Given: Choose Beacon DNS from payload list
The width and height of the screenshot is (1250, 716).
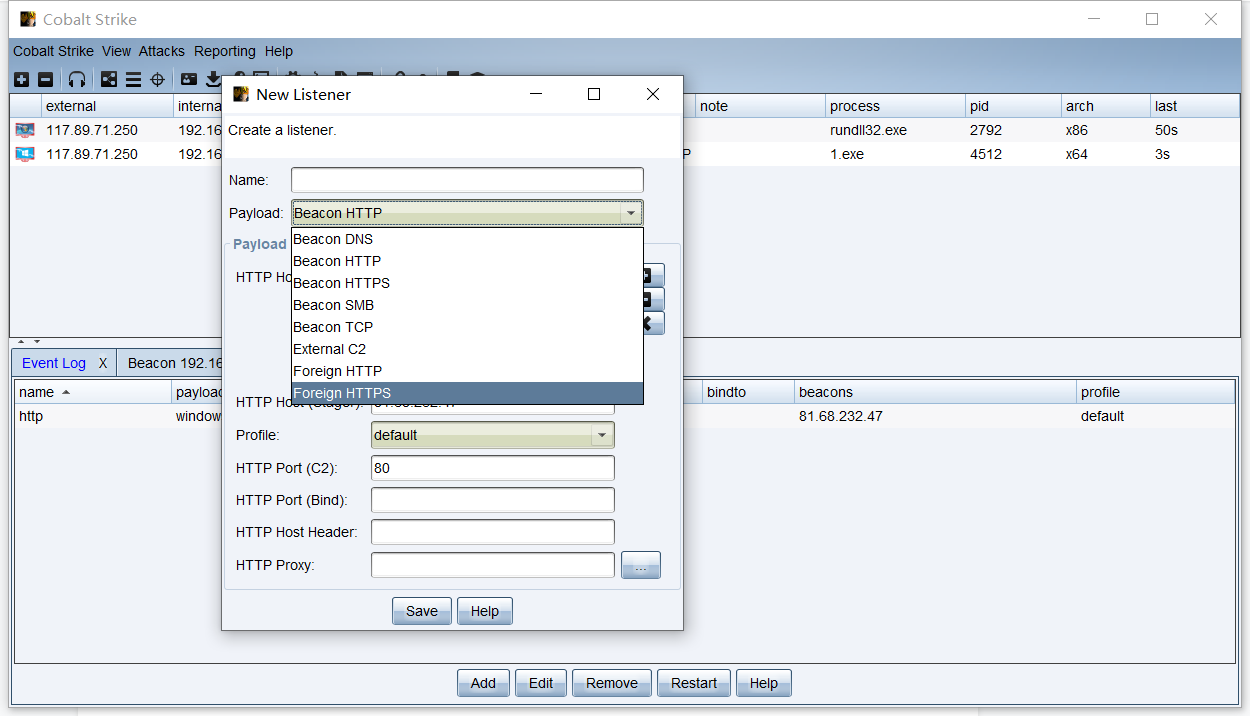Looking at the screenshot, I should pyautogui.click(x=467, y=239).
